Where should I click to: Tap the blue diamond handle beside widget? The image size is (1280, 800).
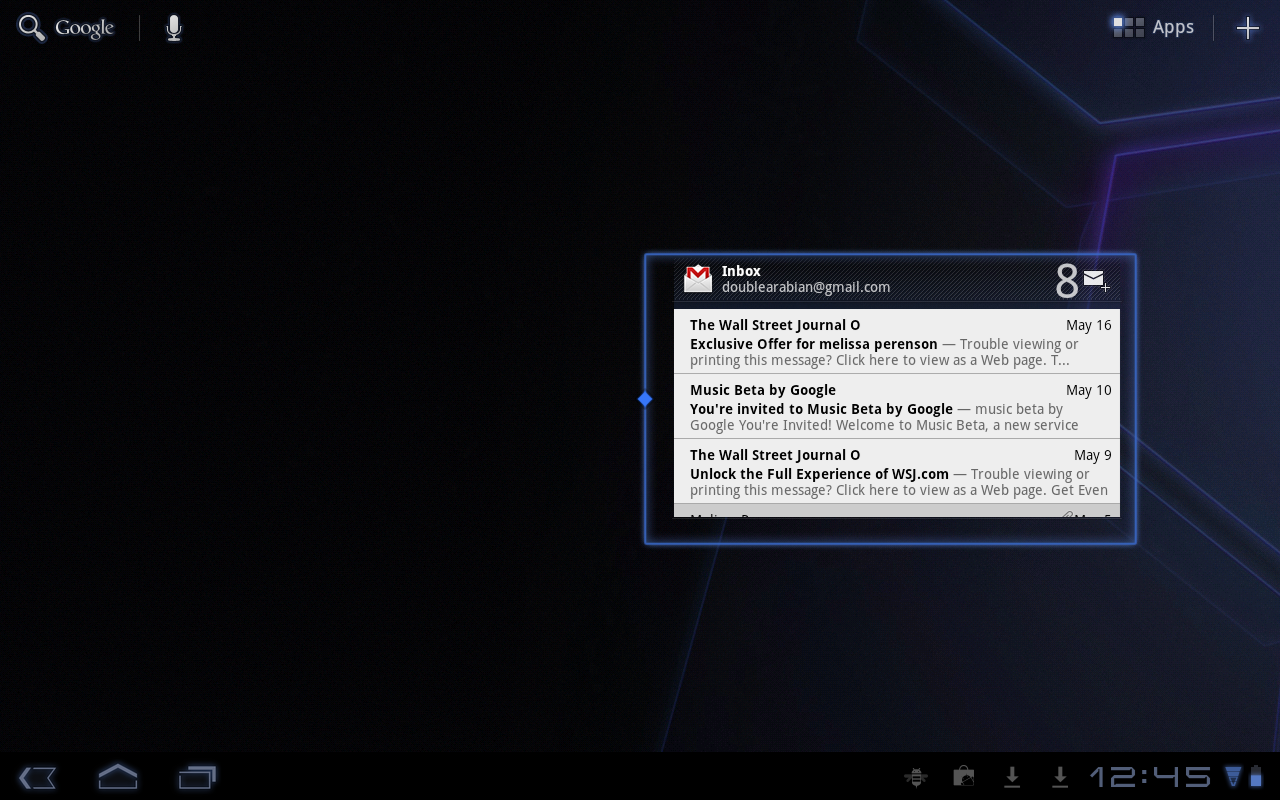pos(645,399)
